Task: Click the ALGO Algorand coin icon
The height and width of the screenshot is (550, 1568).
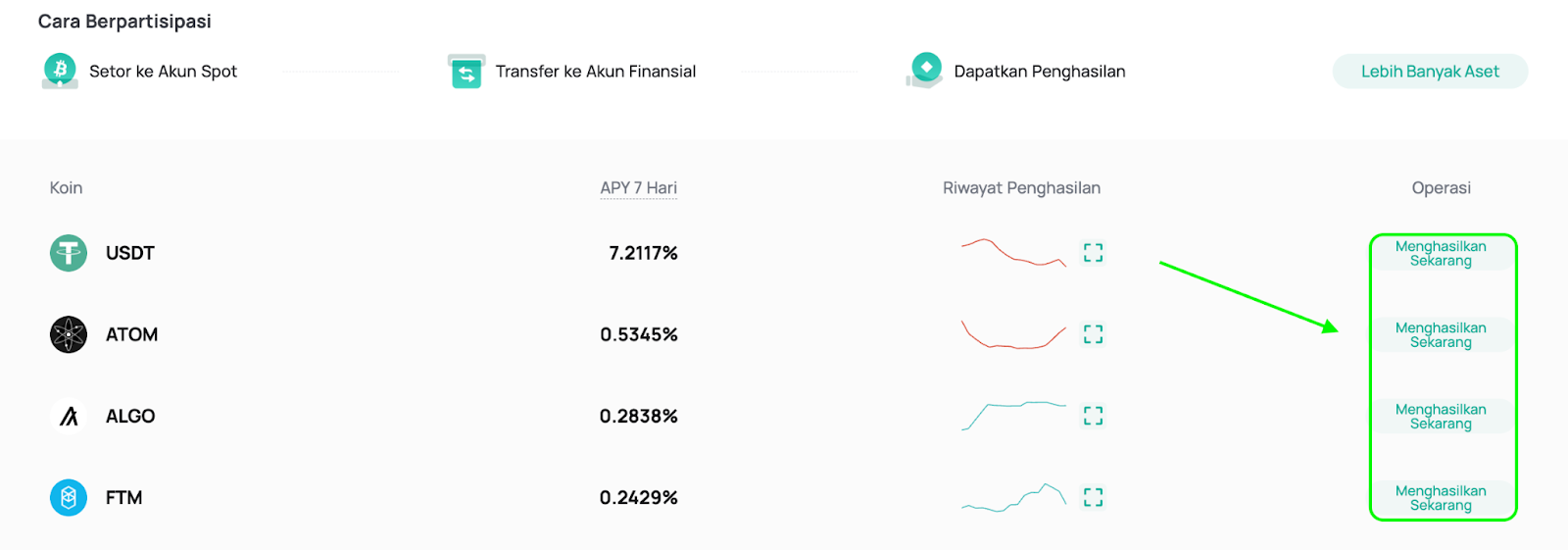Action: 69,416
